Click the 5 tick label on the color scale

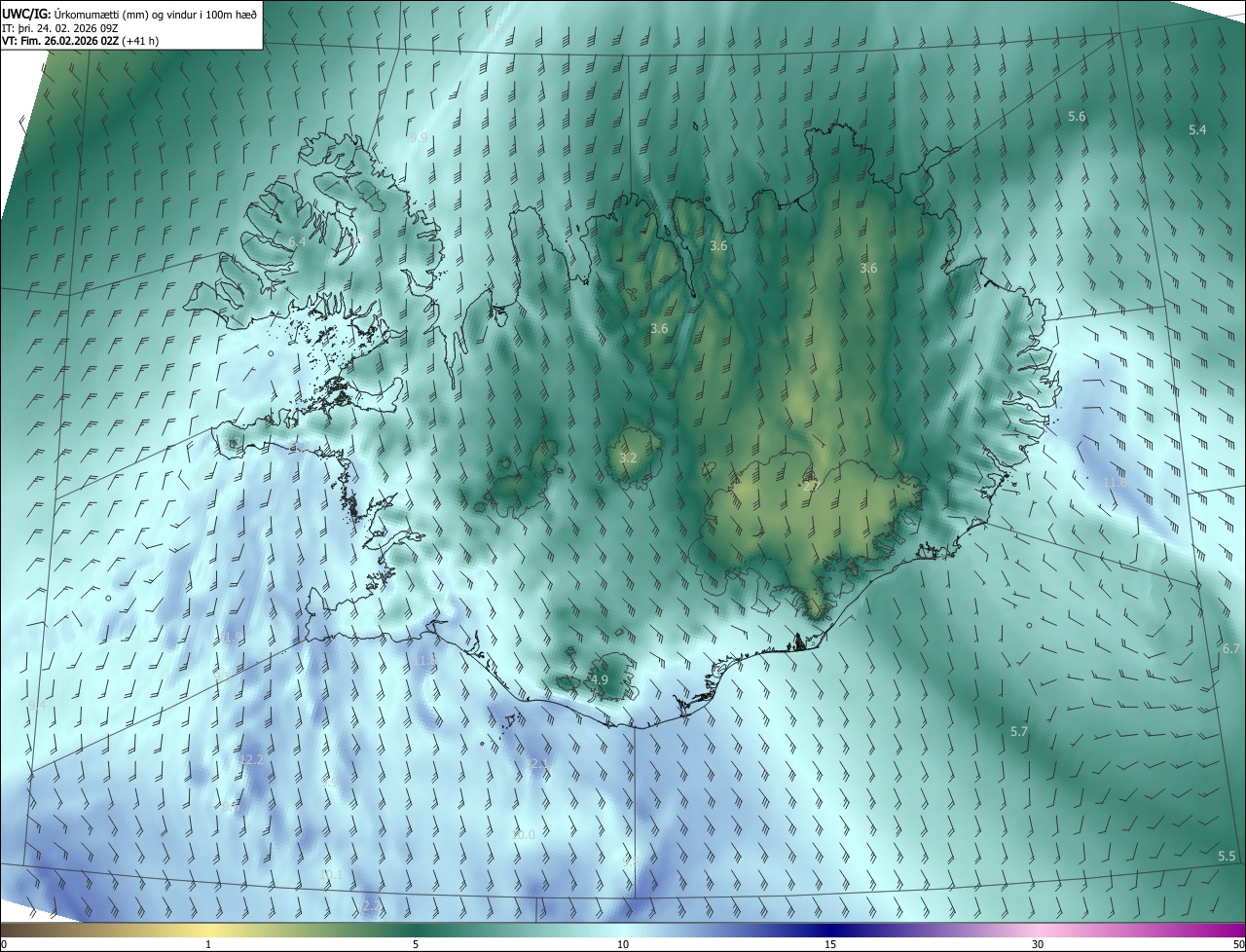click(x=416, y=944)
